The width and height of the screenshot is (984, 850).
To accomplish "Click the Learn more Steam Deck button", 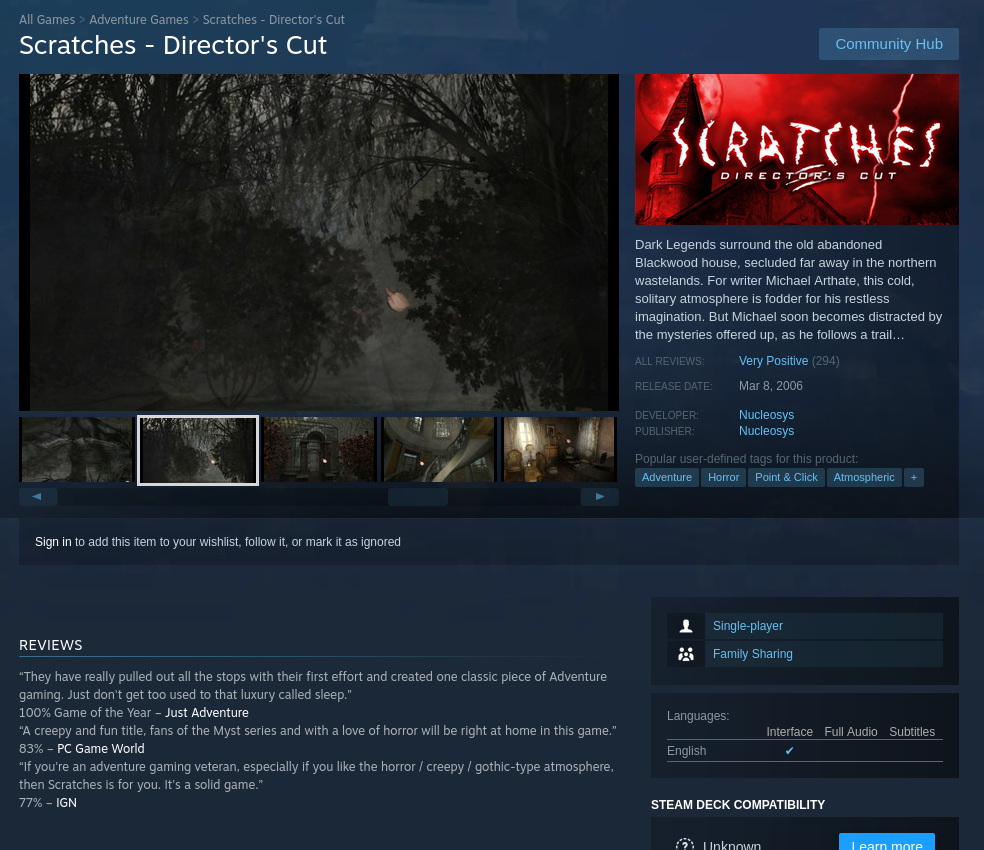I will click(887, 842).
